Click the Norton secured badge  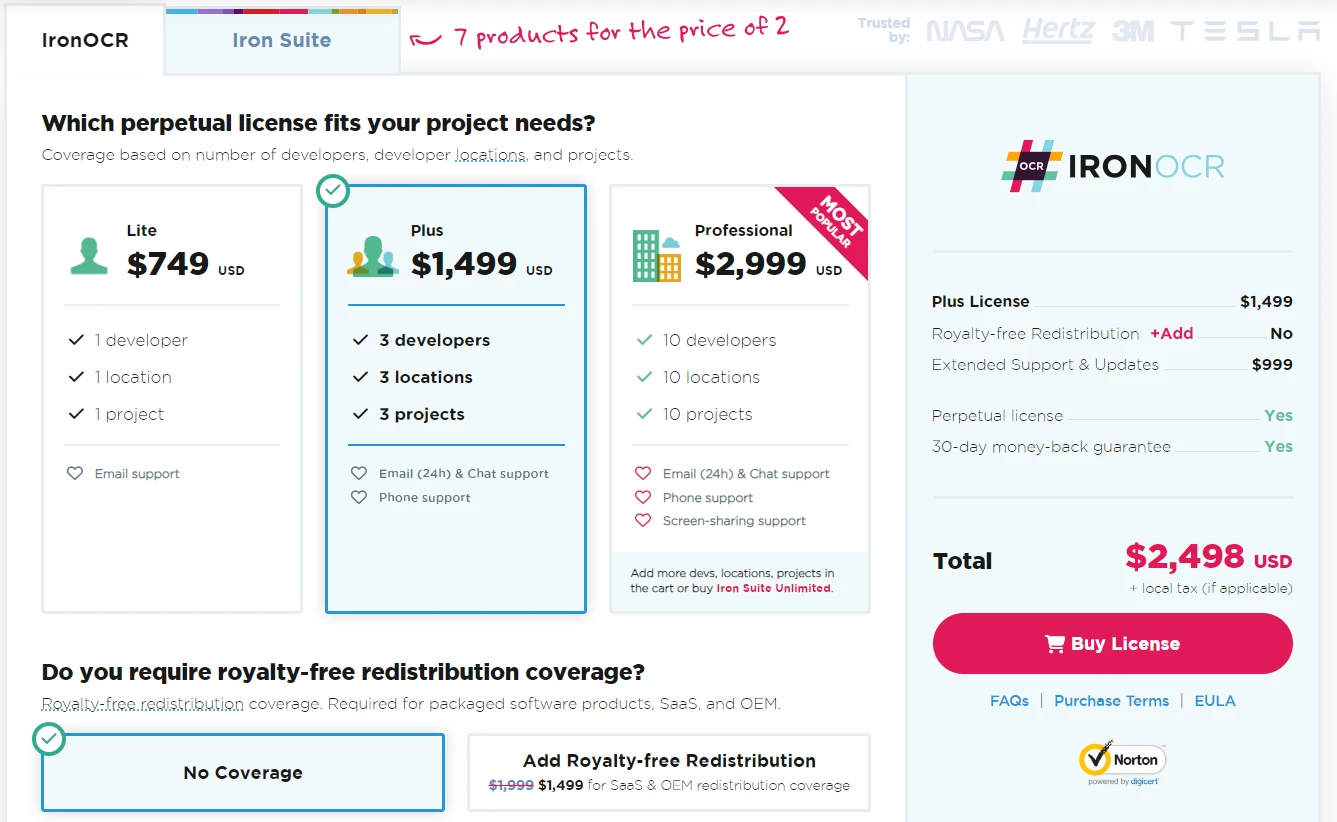(x=1122, y=762)
